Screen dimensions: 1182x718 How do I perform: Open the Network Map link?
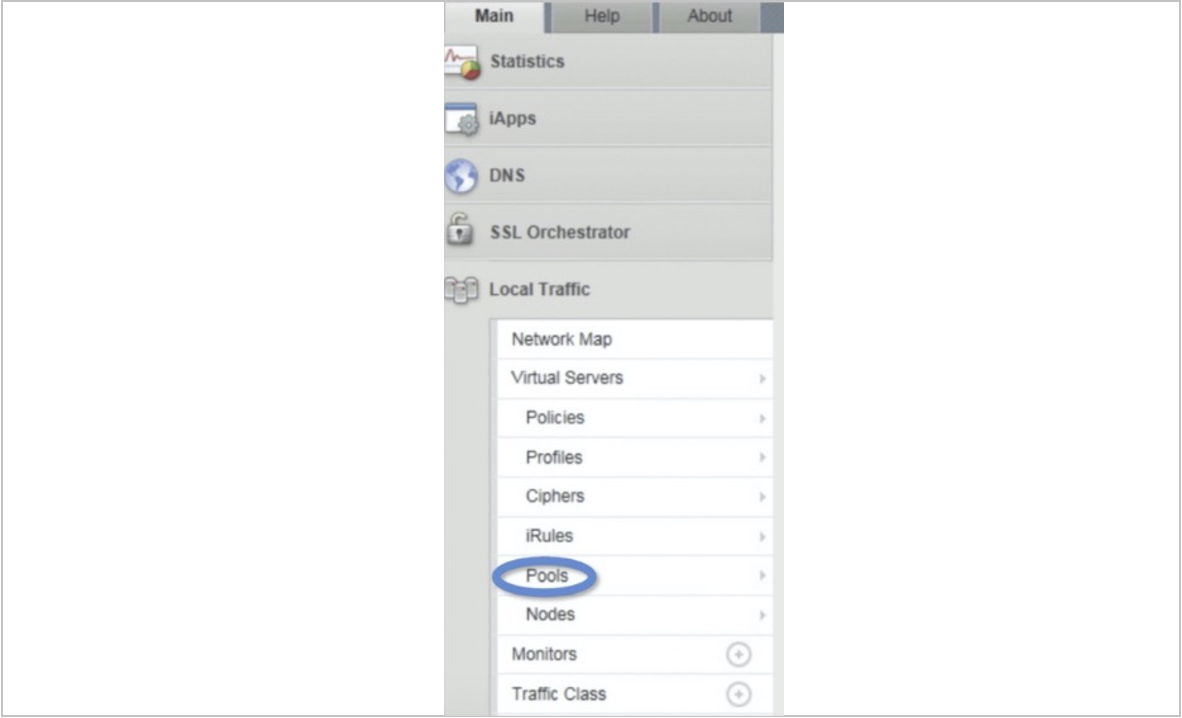coord(562,339)
